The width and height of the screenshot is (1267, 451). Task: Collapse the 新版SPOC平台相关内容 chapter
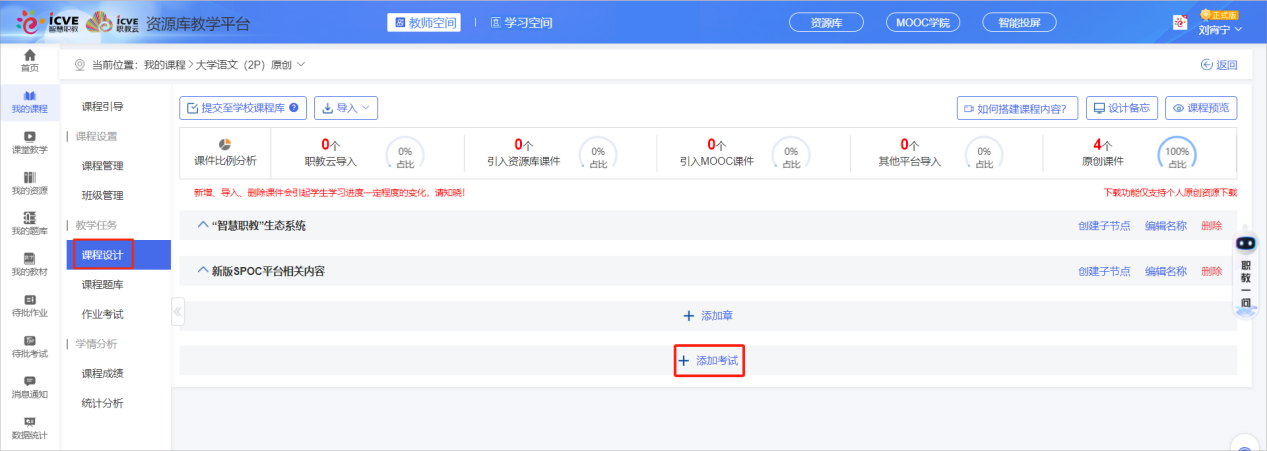[x=203, y=271]
